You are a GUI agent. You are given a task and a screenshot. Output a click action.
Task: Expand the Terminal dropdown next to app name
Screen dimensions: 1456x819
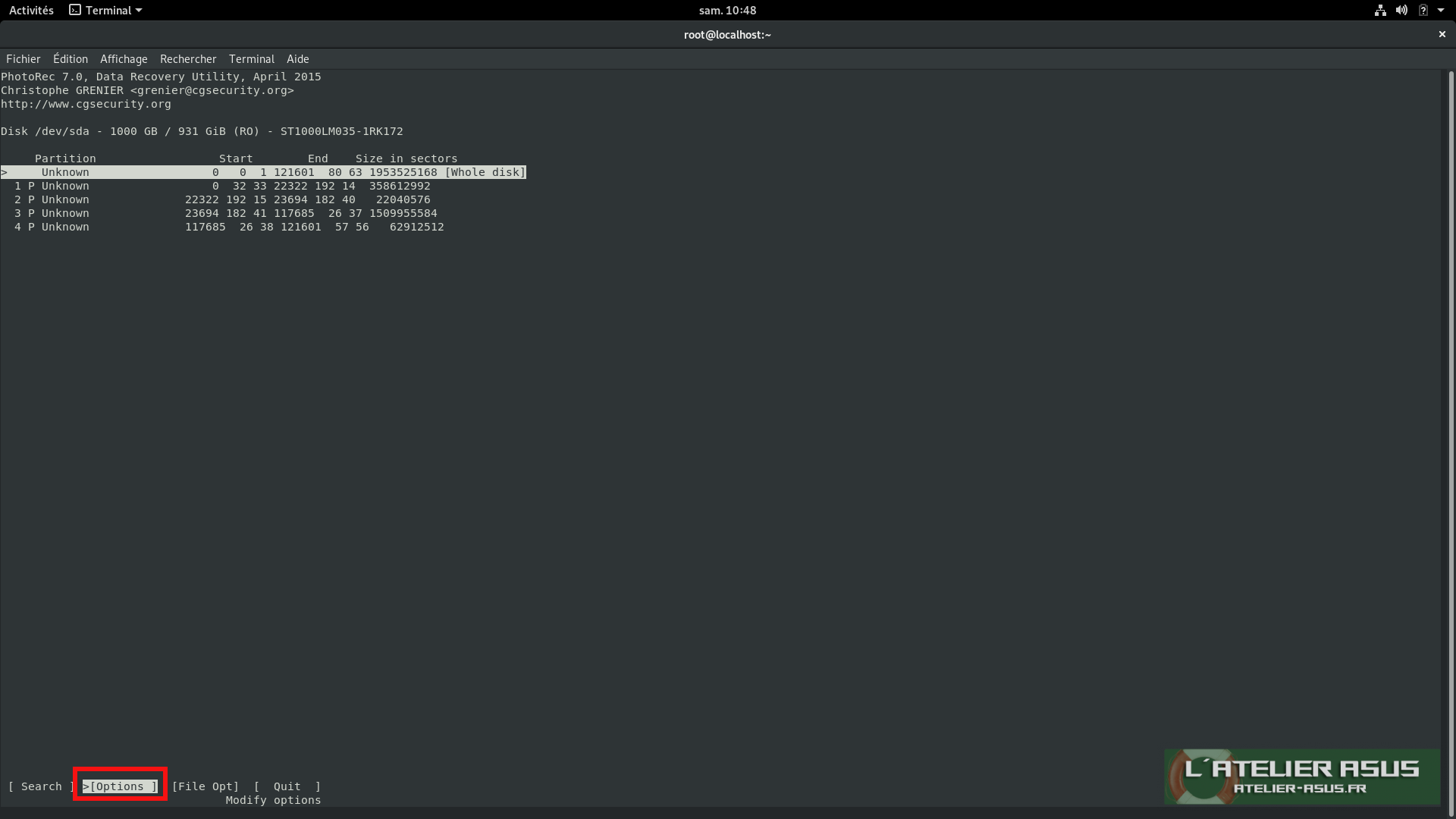pyautogui.click(x=138, y=10)
